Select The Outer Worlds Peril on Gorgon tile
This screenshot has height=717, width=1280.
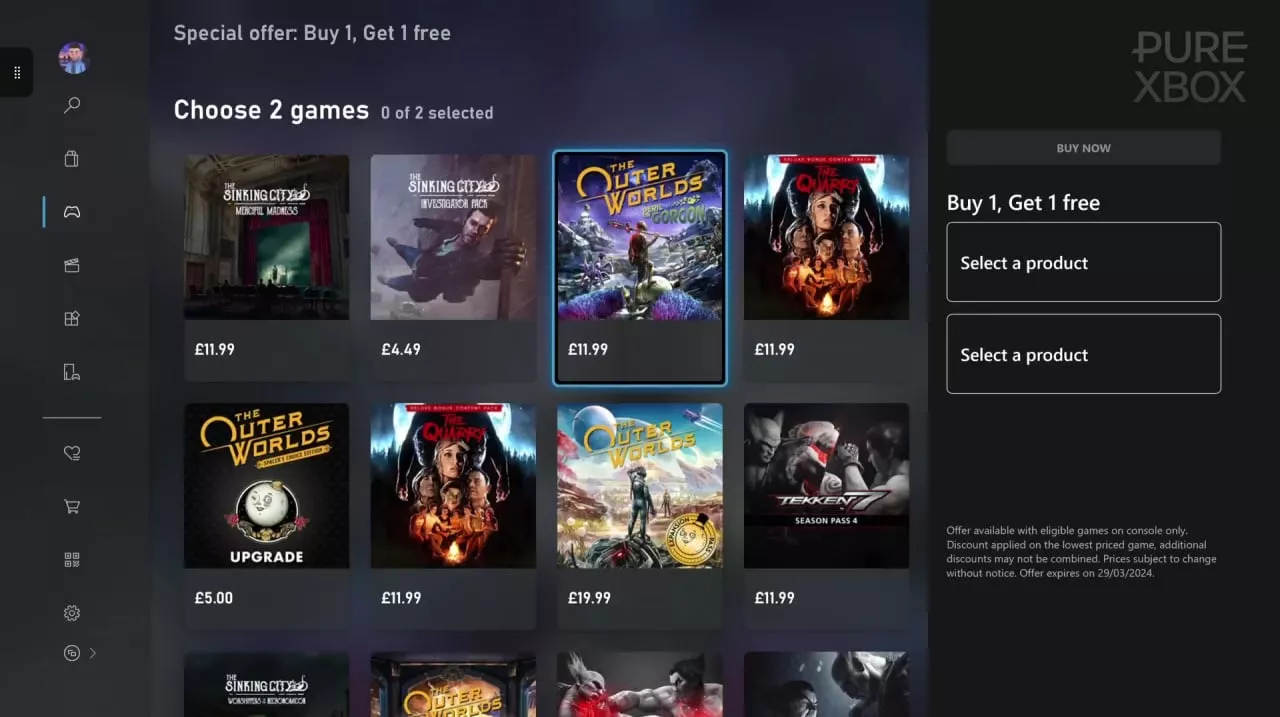pos(640,267)
